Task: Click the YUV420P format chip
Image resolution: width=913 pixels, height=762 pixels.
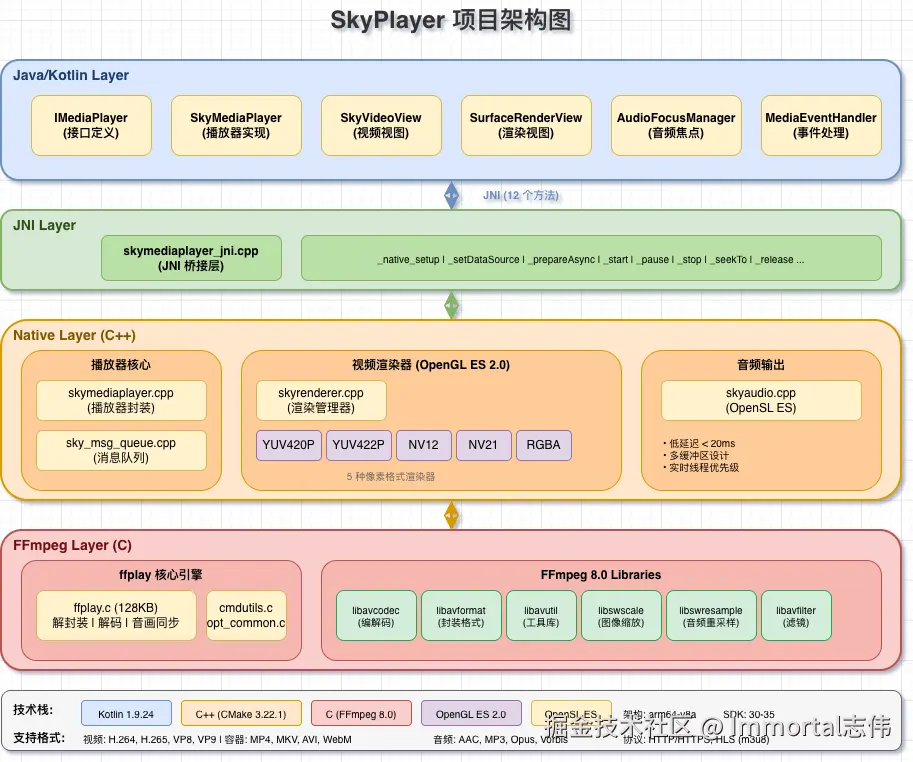Action: coord(288,445)
